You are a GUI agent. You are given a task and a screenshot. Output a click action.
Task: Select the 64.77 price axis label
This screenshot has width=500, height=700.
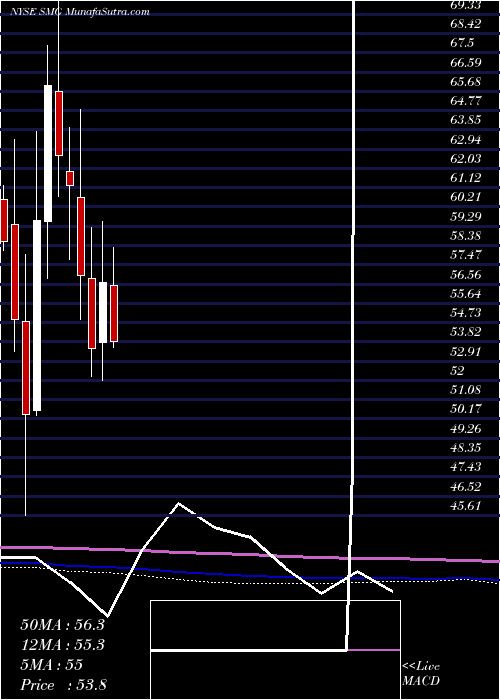466,101
